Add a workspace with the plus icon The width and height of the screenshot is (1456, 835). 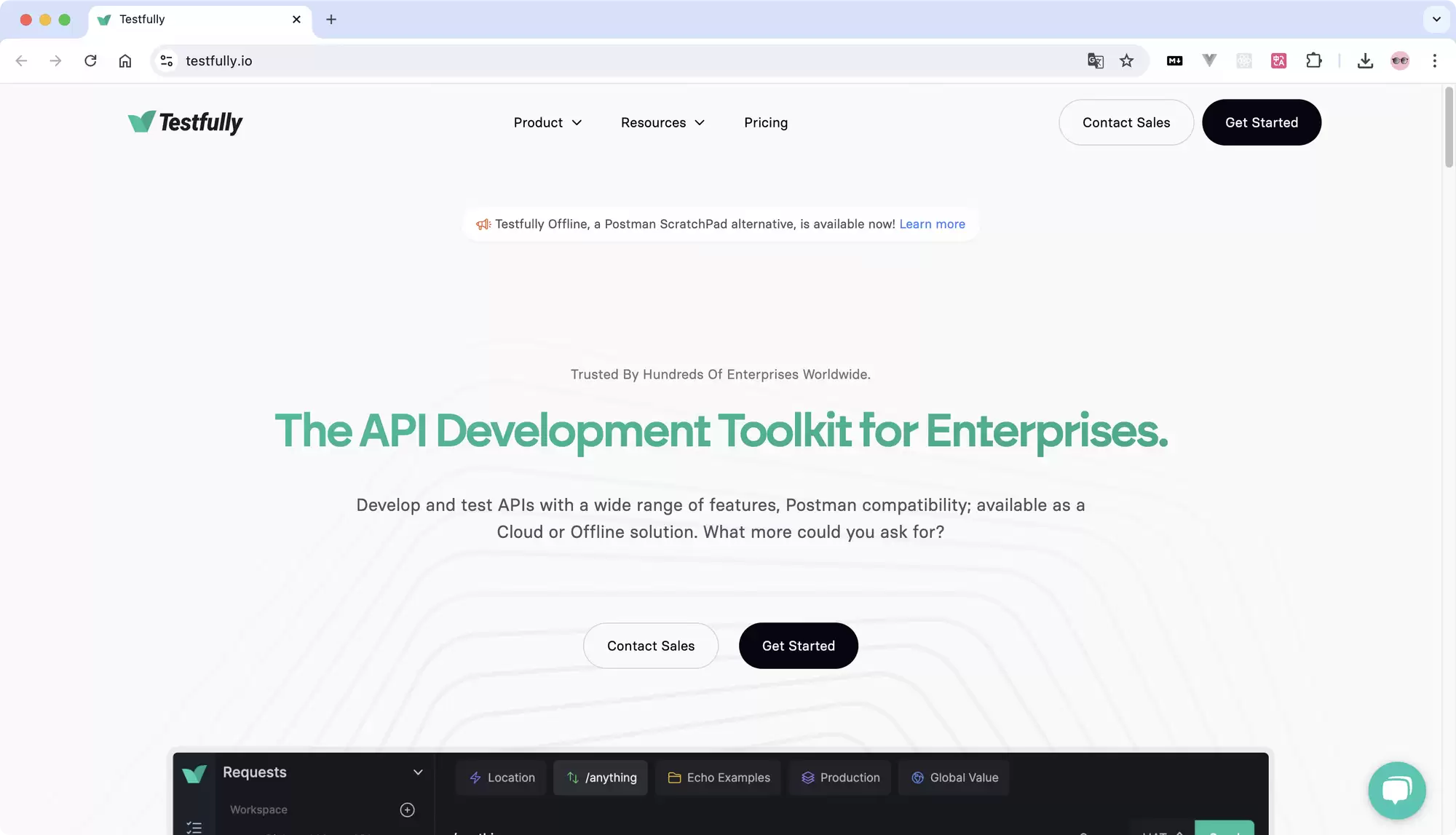click(407, 810)
